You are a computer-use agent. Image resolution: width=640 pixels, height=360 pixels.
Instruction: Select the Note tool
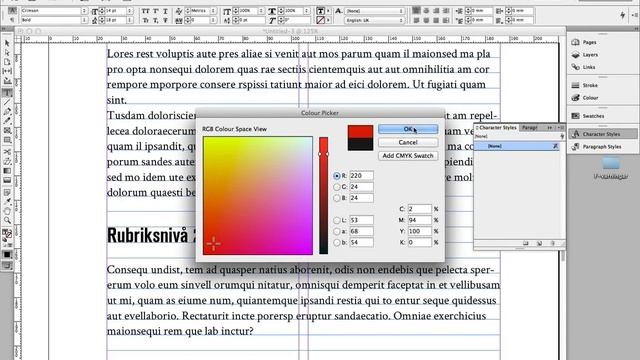click(7, 192)
